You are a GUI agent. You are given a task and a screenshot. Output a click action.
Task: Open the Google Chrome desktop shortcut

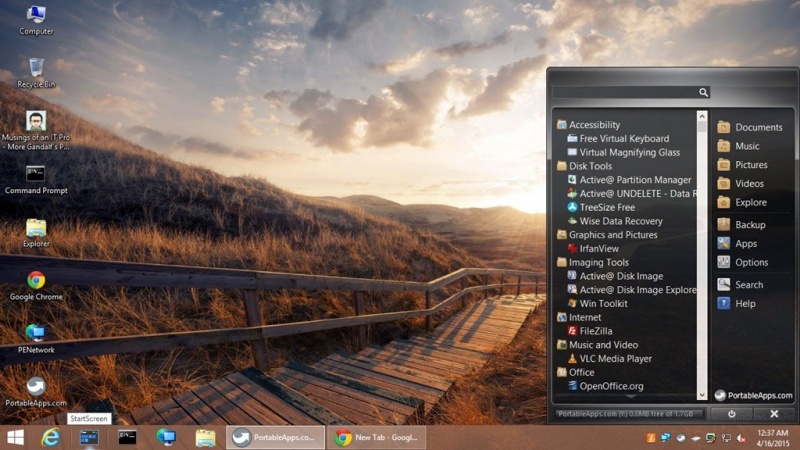point(36,283)
